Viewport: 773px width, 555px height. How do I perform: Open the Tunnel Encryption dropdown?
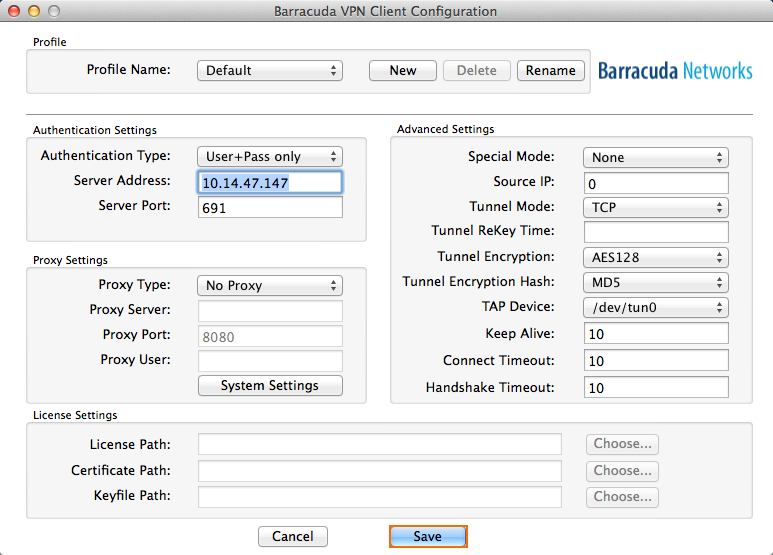[656, 257]
